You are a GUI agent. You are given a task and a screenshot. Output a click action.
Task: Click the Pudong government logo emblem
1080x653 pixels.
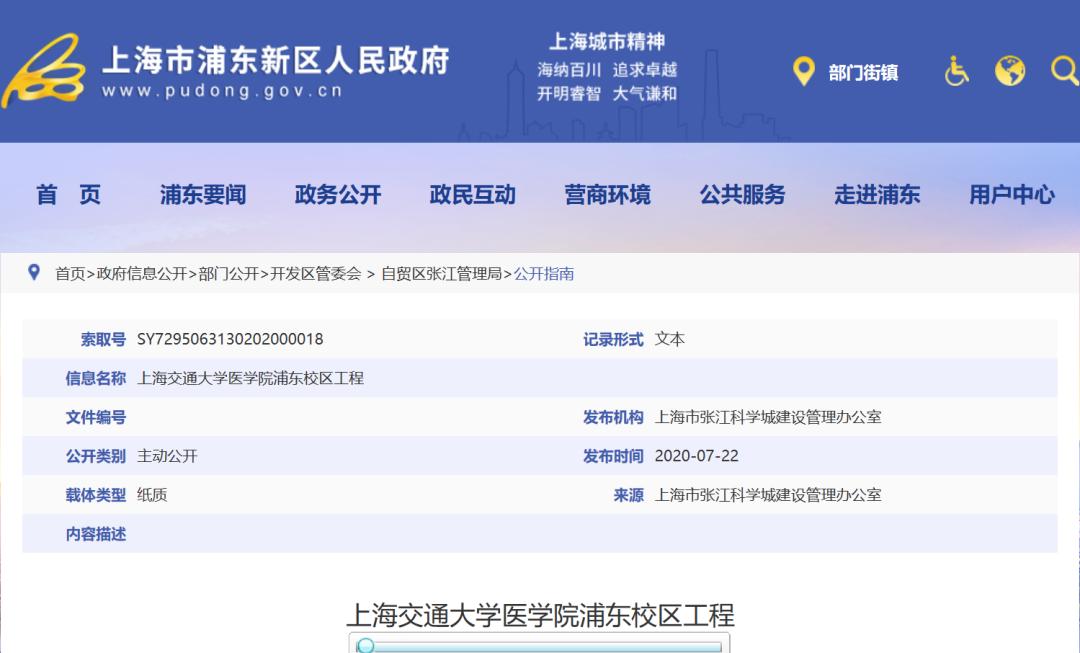[43, 72]
